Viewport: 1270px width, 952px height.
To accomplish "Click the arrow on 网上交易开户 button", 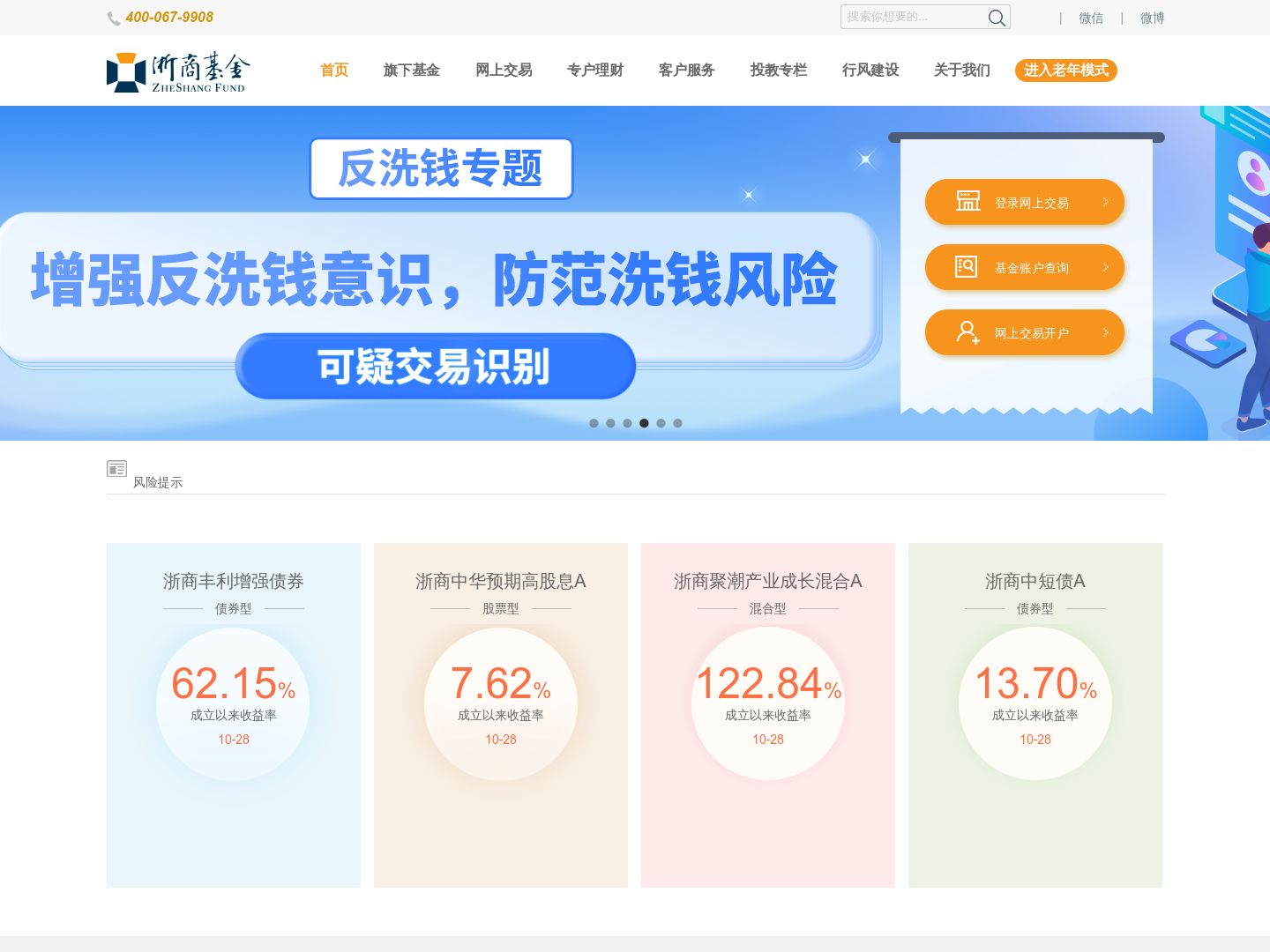I will click(1106, 332).
